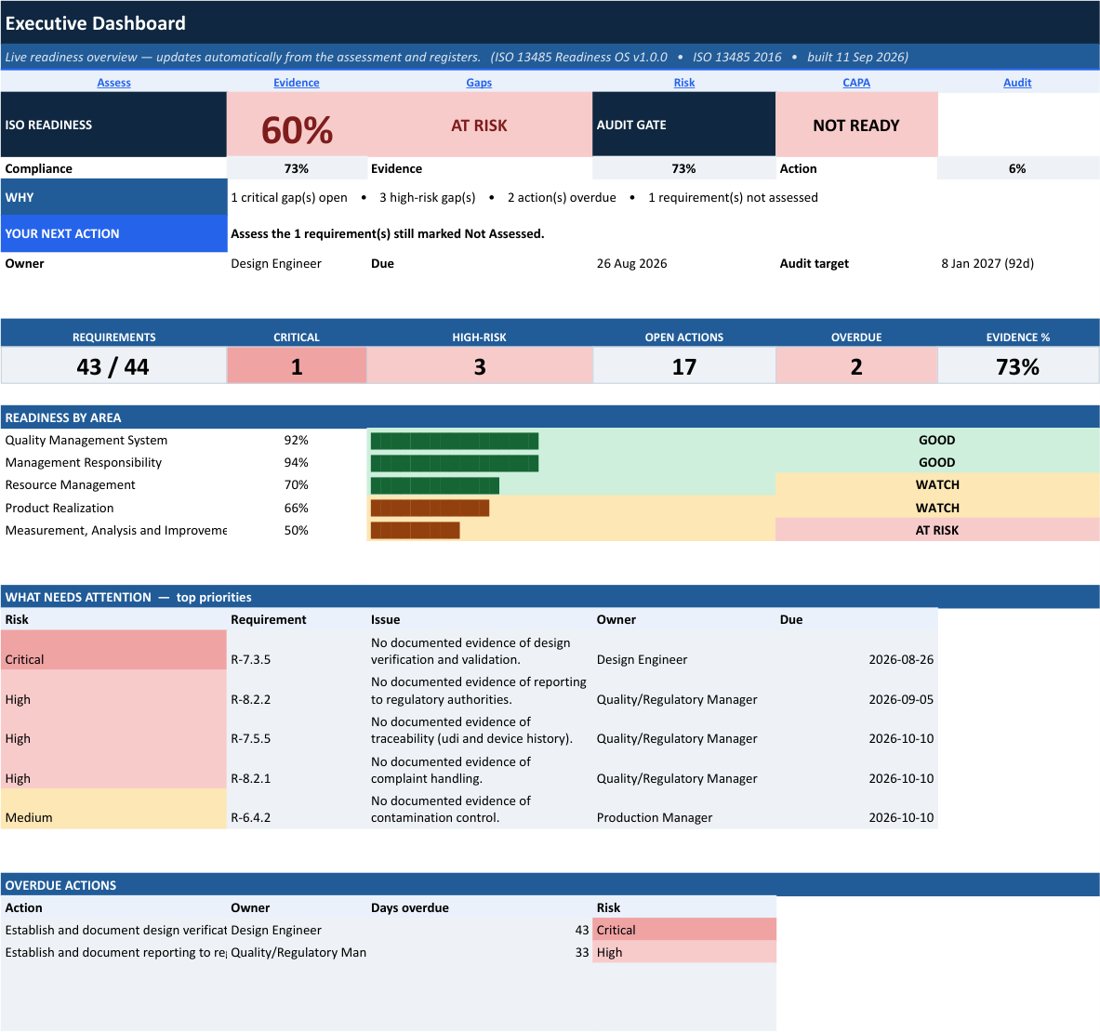Select requirement R-8.2.1 cell
This screenshot has height=1032, width=1100.
(297, 769)
